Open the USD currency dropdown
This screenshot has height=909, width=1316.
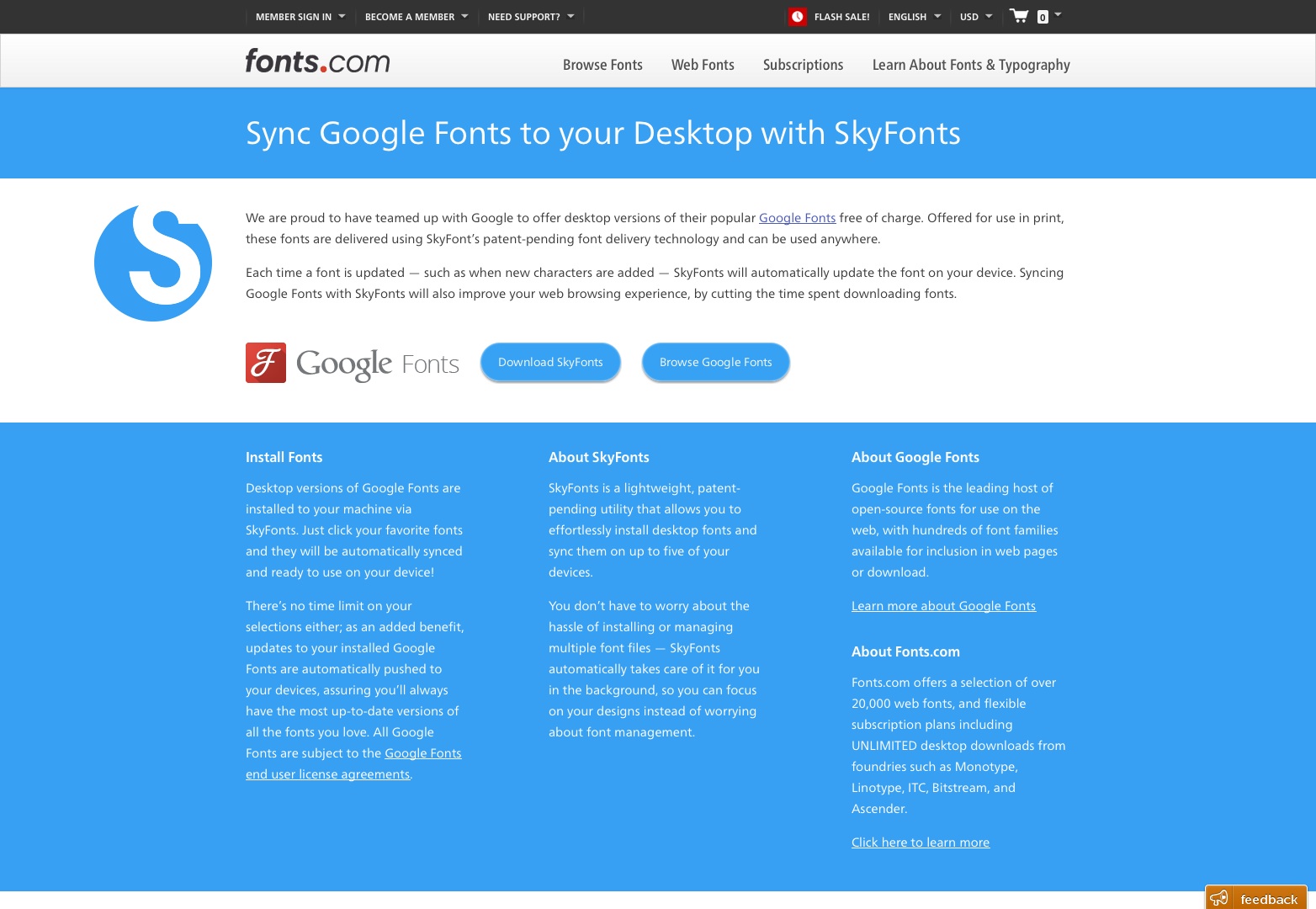point(976,17)
